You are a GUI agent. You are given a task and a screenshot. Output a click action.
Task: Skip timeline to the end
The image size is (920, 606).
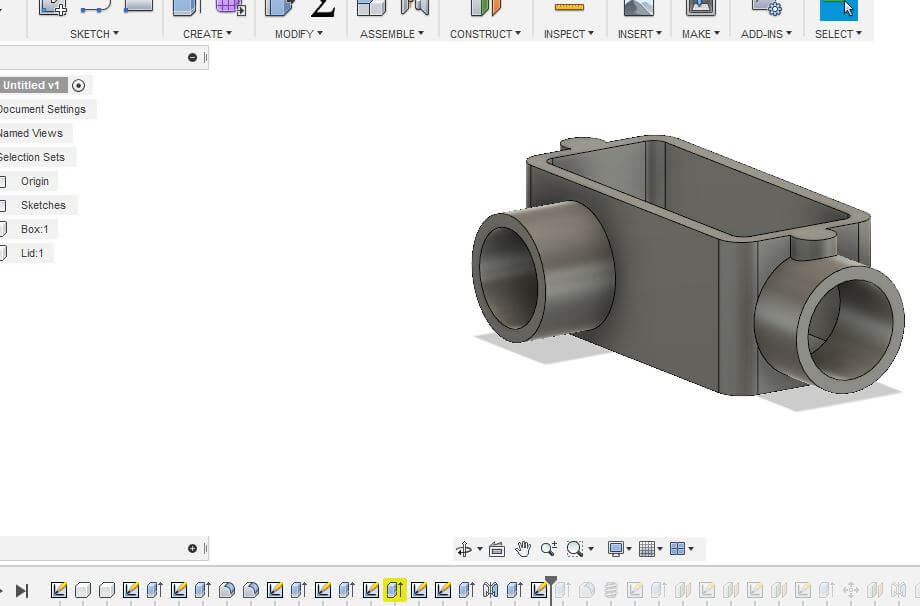(x=22, y=591)
